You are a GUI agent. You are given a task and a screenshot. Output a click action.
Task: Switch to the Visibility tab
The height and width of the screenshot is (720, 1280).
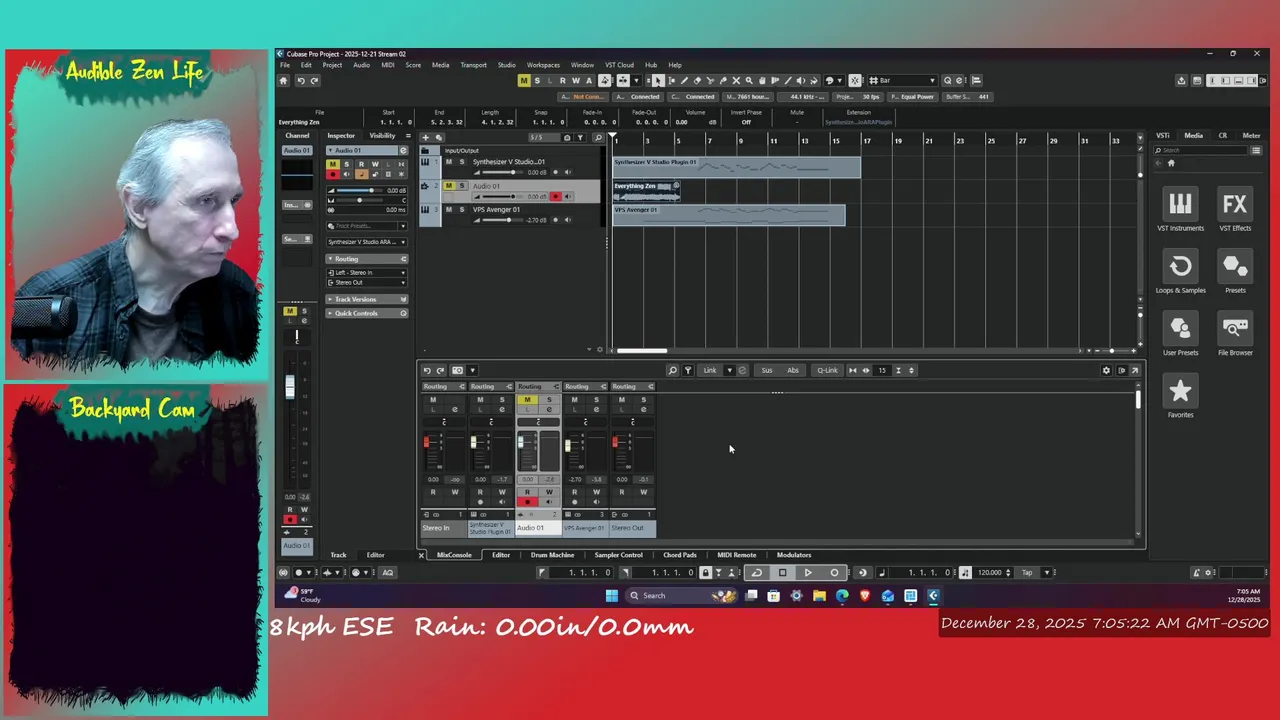click(x=382, y=135)
